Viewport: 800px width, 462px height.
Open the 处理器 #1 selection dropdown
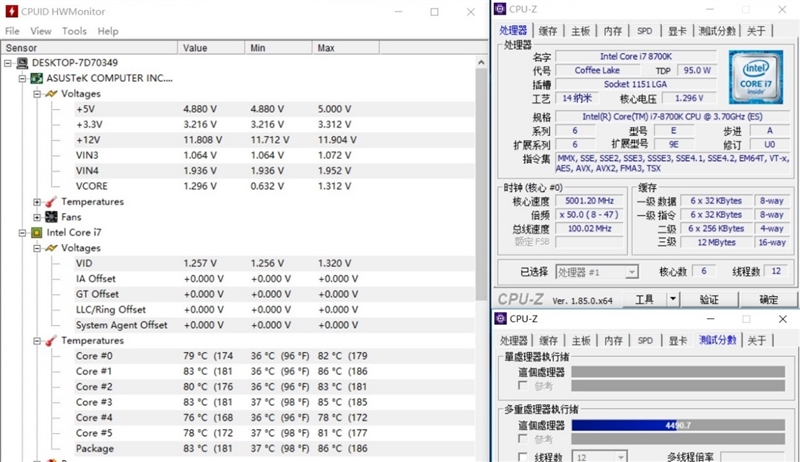[x=632, y=272]
